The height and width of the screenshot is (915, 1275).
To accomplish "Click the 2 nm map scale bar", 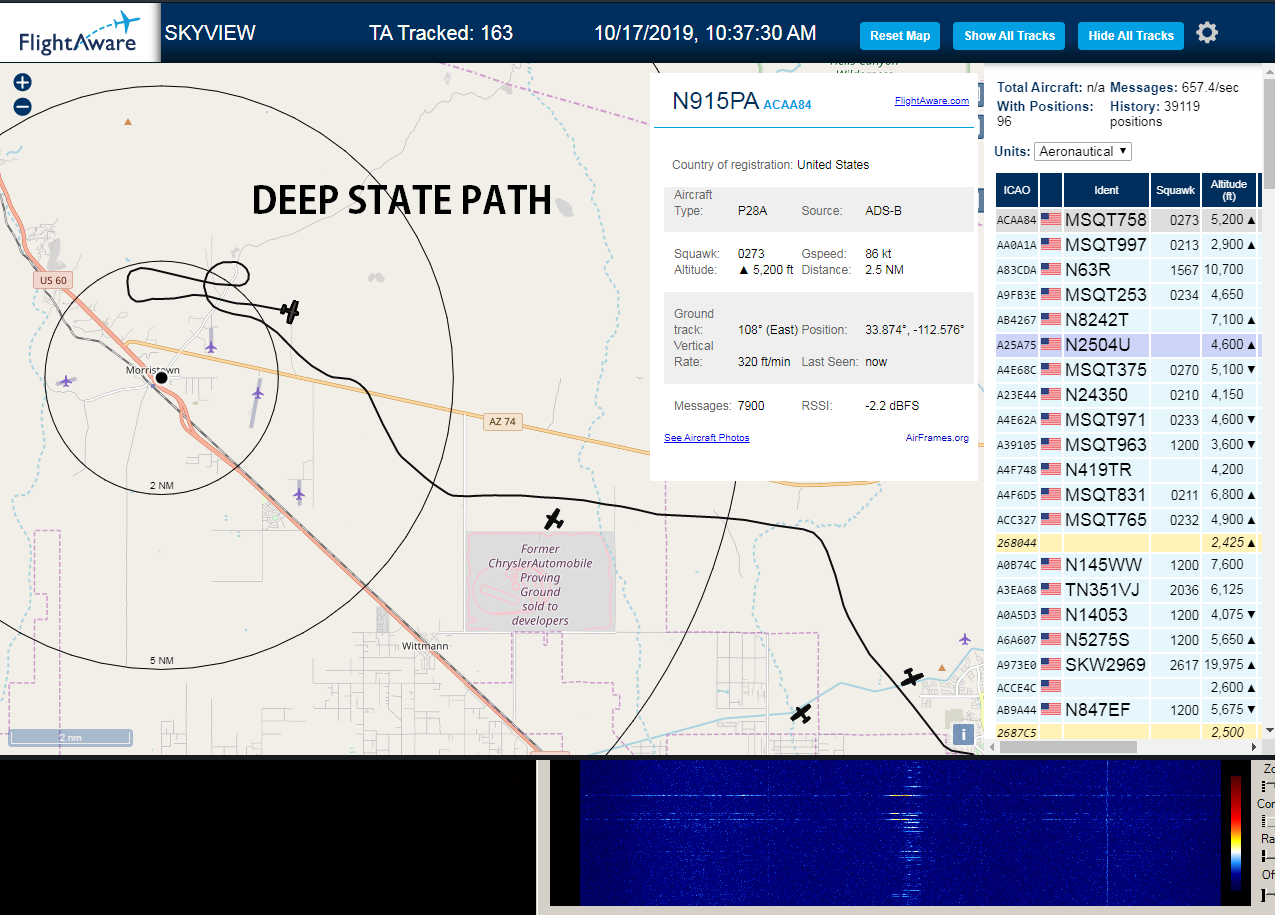I will pos(70,737).
